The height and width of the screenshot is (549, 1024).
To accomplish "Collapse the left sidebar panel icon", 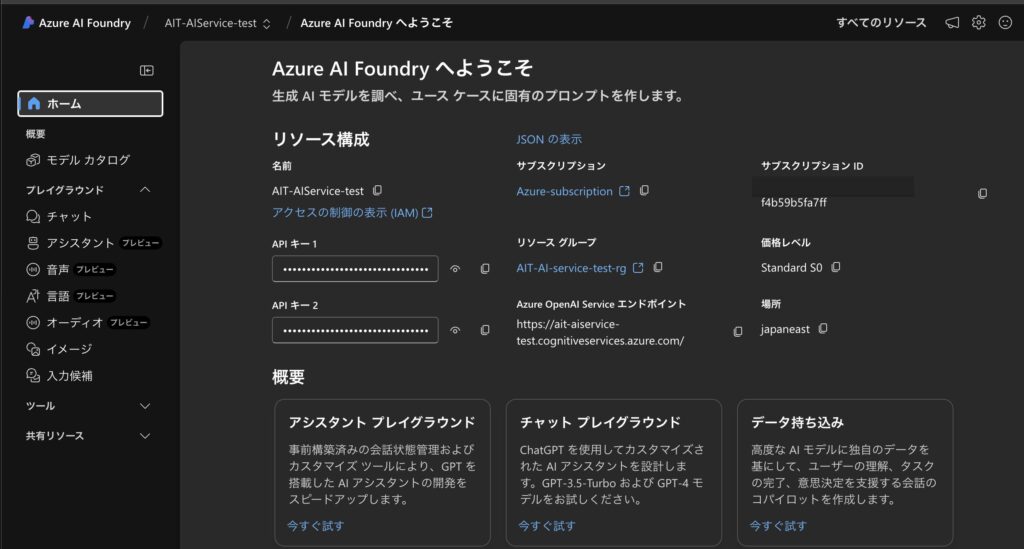I will [147, 71].
